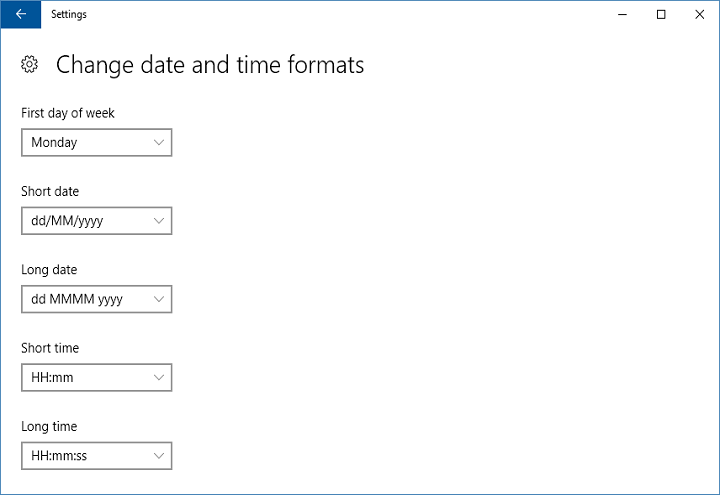This screenshot has width=720, height=495.
Task: Click the 'First day of week' label
Action: click(x=68, y=113)
